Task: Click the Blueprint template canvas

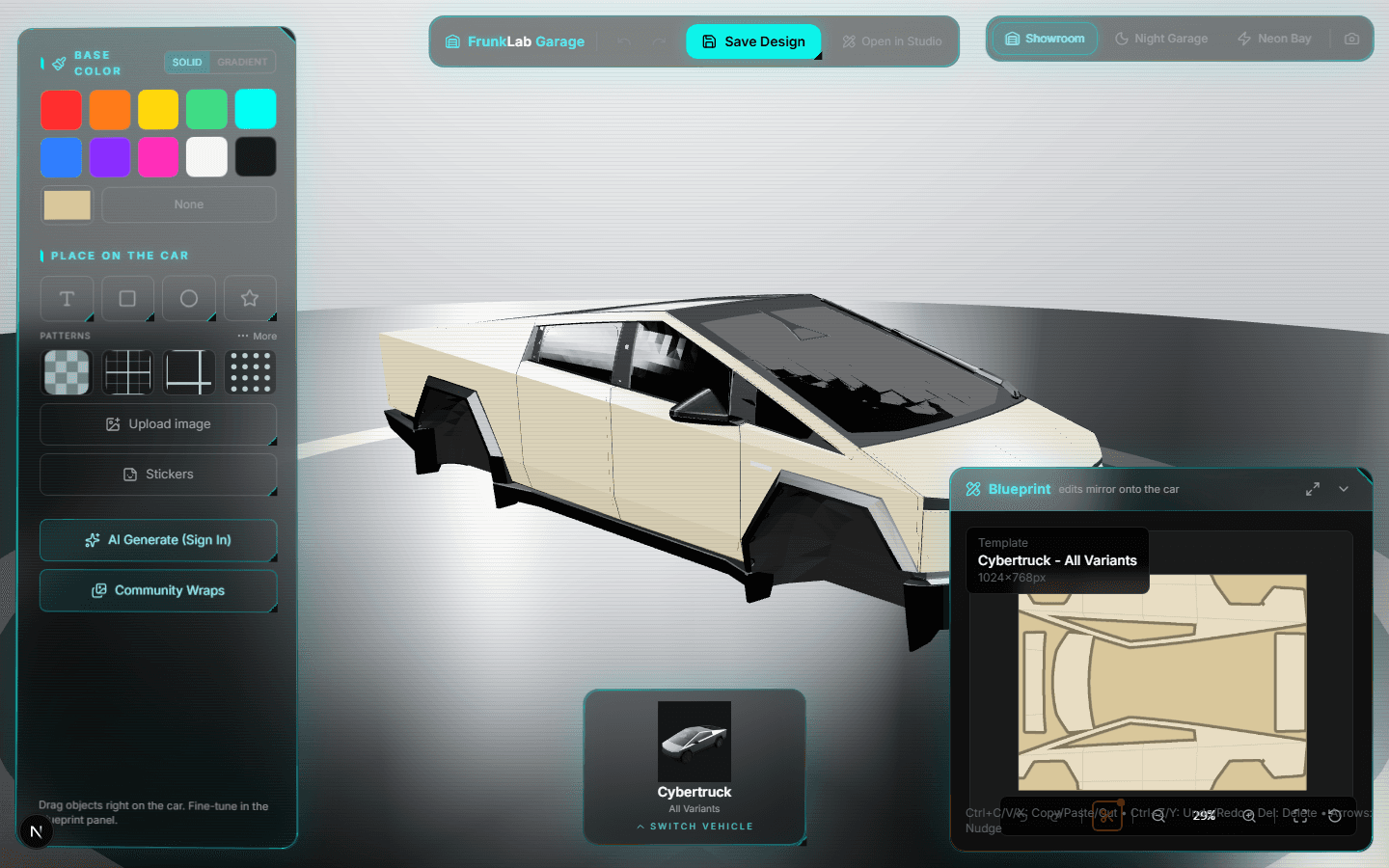Action: click(x=1162, y=683)
